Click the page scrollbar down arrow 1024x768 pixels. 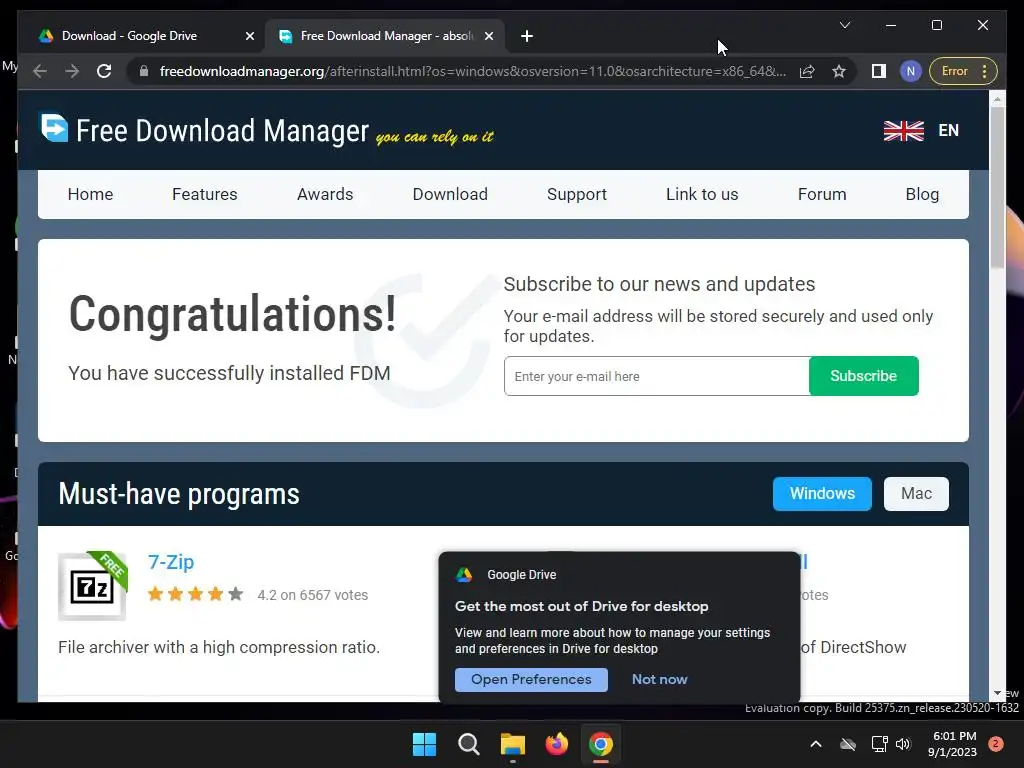pos(997,693)
